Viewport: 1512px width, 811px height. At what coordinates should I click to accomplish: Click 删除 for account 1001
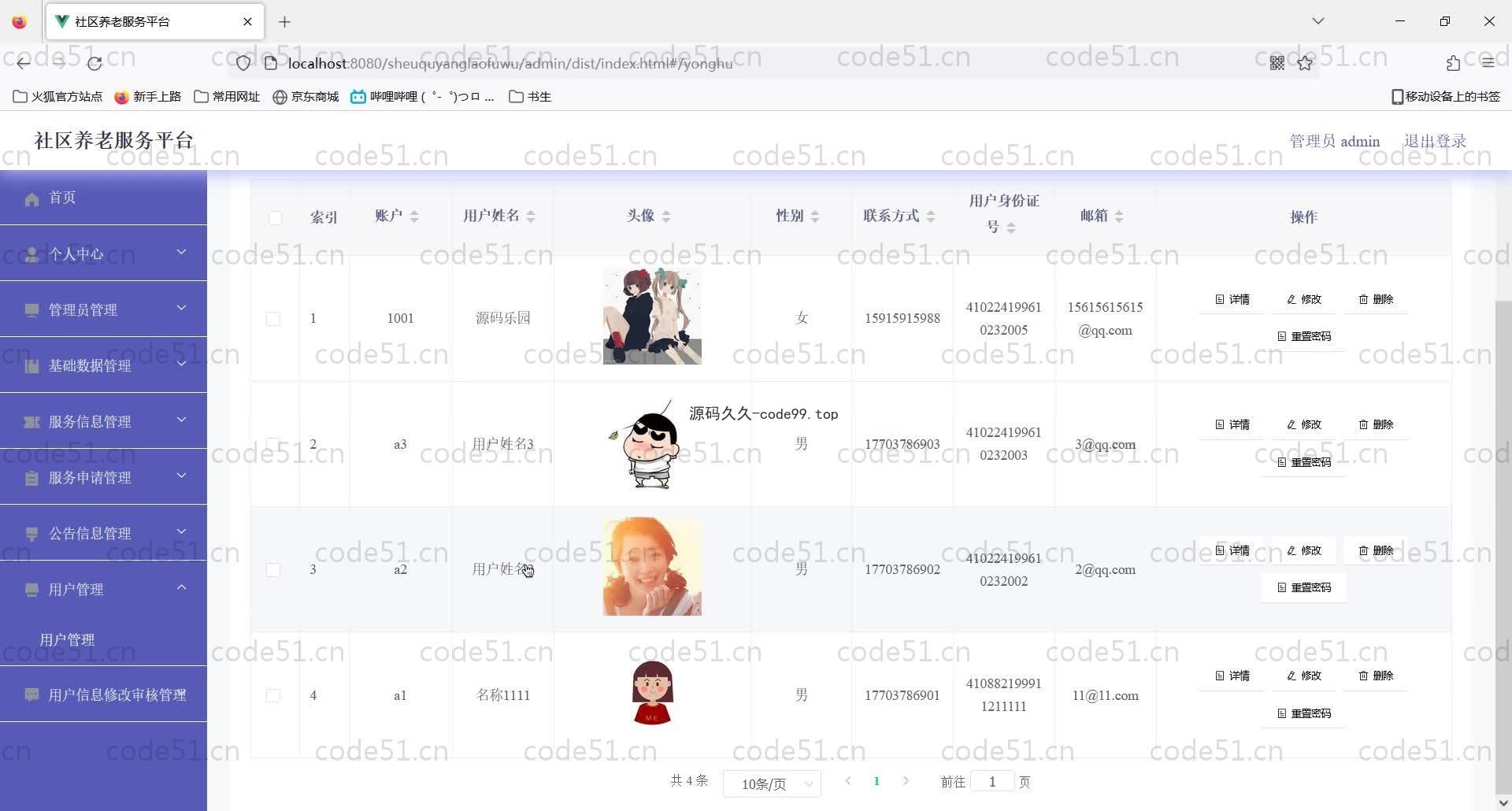1376,299
